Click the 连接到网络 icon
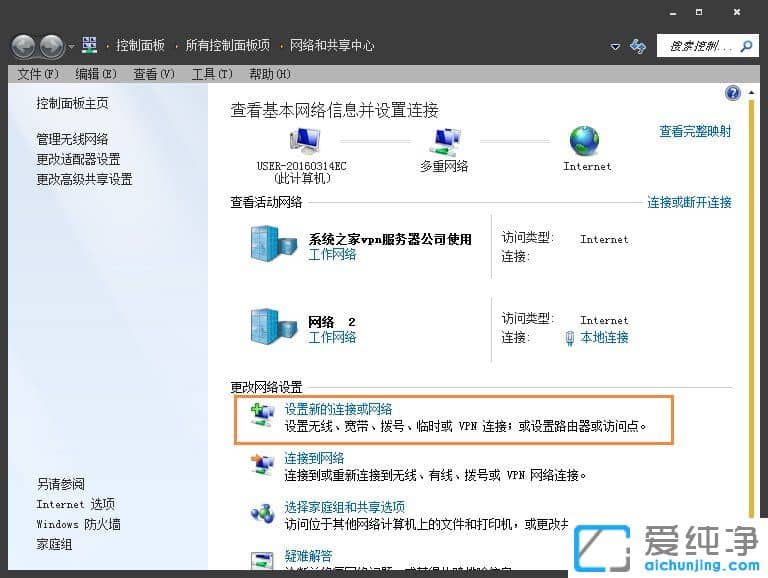This screenshot has height=578, width=768. 263,464
